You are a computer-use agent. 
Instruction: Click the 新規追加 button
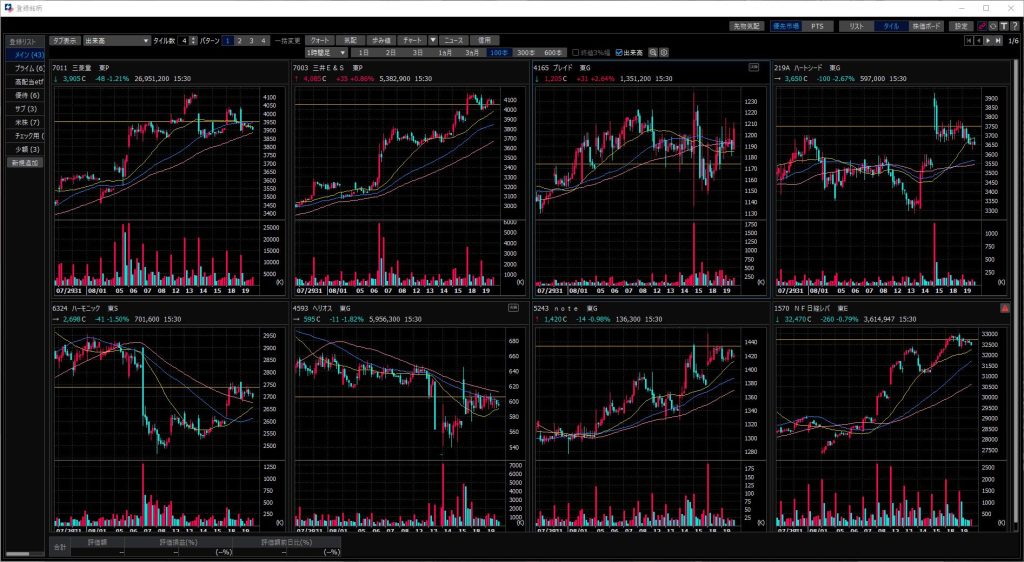[24, 162]
